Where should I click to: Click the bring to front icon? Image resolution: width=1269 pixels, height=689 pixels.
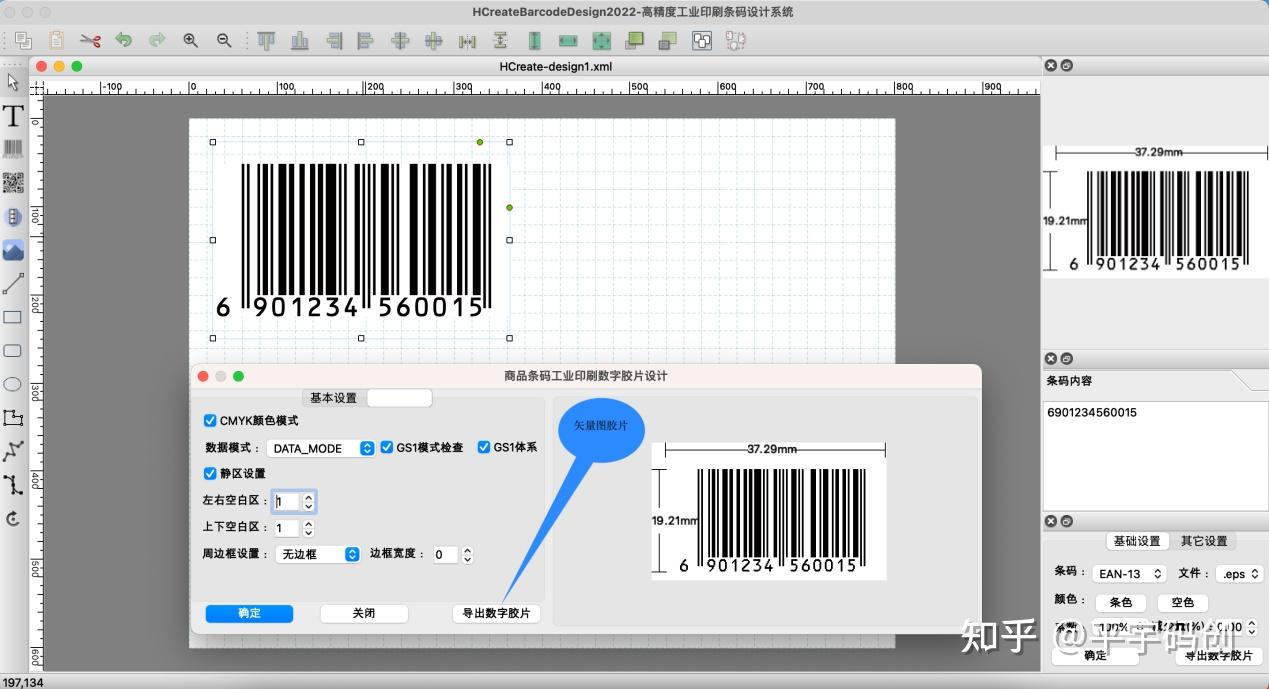coord(634,41)
